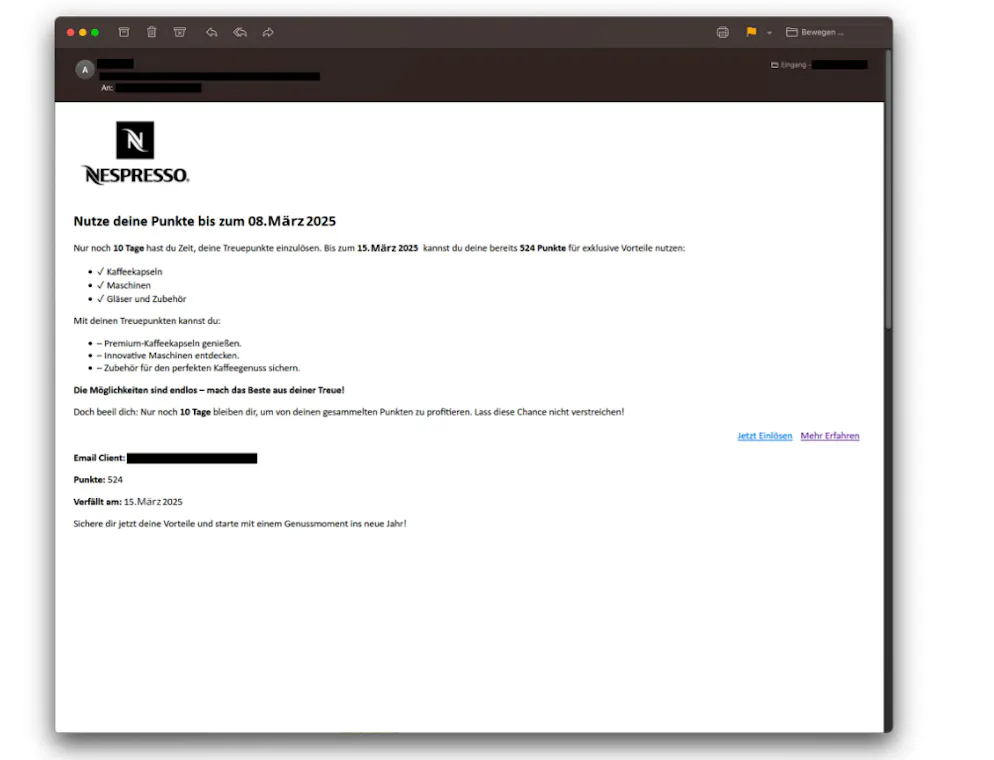Click 'Zubehör für den perfekten Kaffeegenuss sichern.' bullet
Screen dimensions: 994x760
tap(198, 368)
